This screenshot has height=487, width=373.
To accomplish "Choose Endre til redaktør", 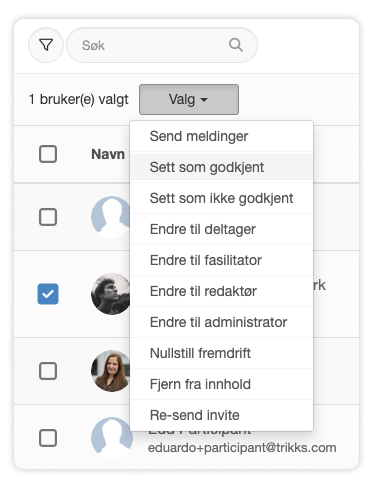I will pyautogui.click(x=221, y=291).
